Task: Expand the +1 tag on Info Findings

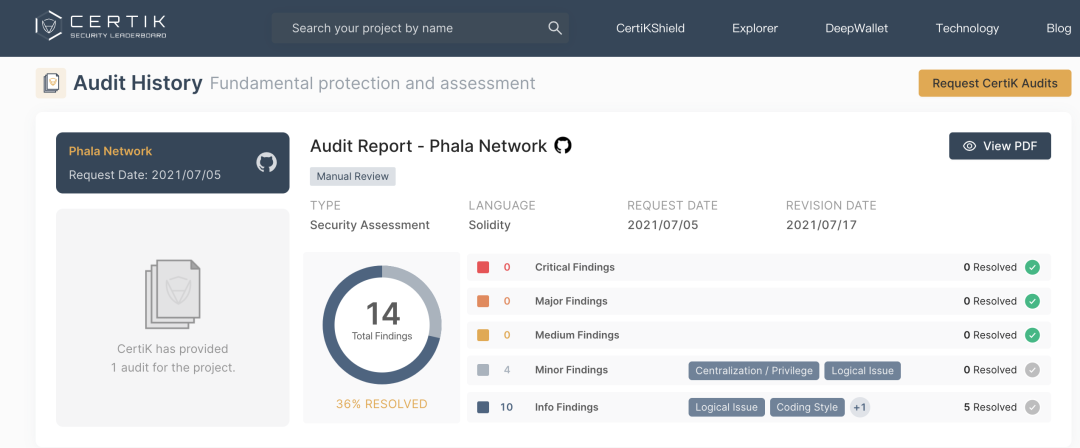Action: point(860,407)
